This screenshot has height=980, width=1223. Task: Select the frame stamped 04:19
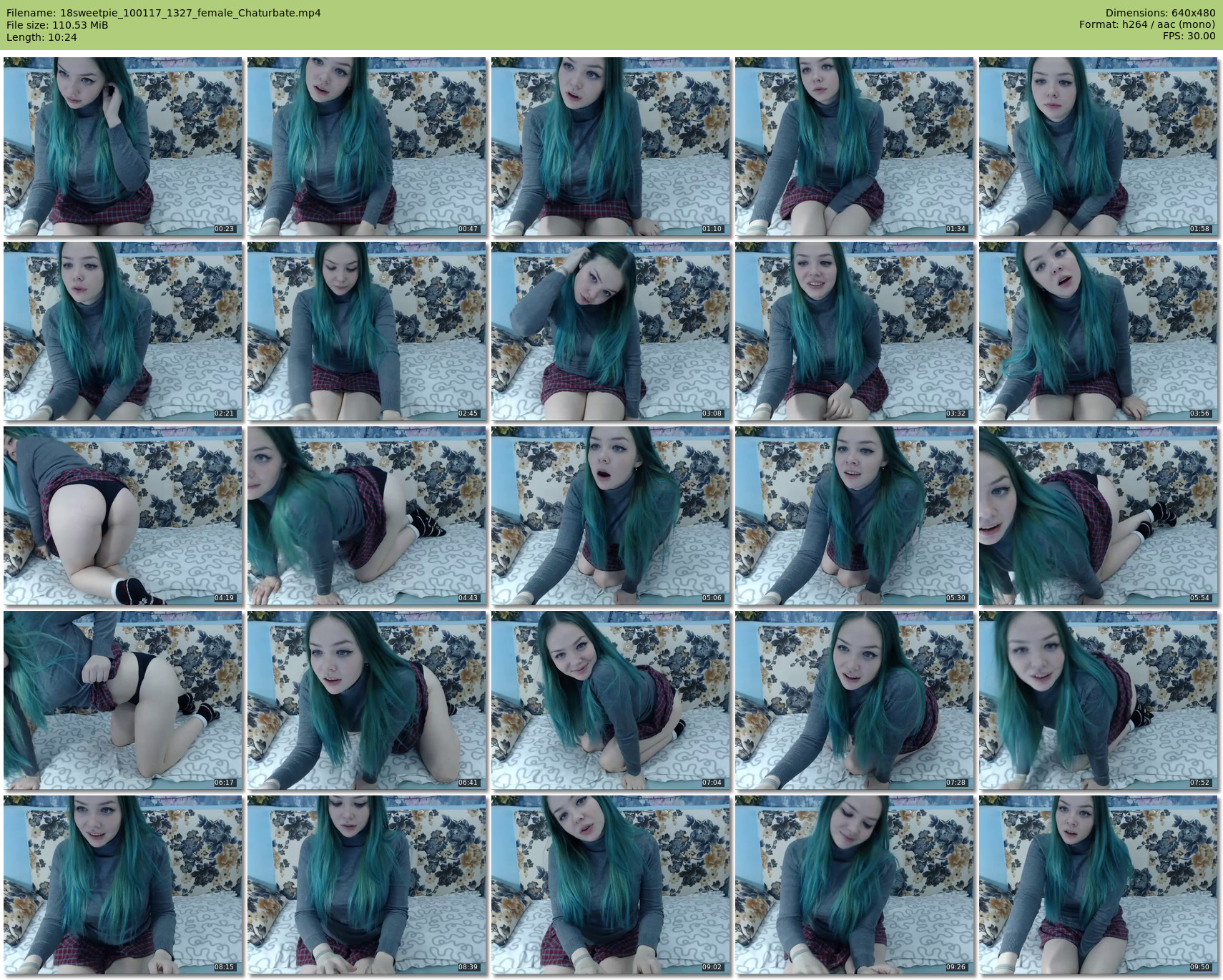(123, 516)
